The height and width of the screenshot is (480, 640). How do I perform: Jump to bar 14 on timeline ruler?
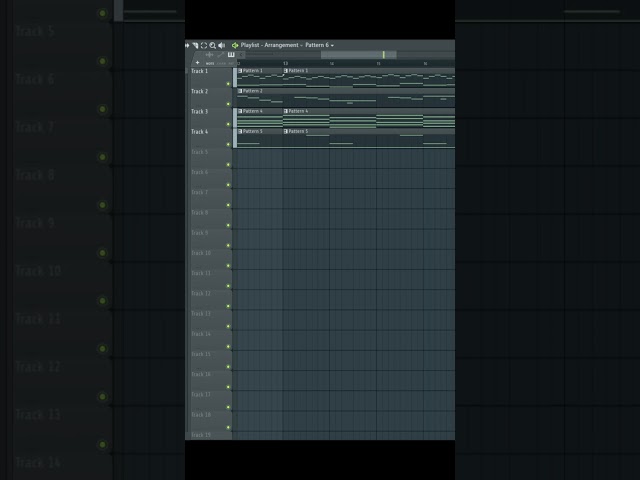[332, 63]
